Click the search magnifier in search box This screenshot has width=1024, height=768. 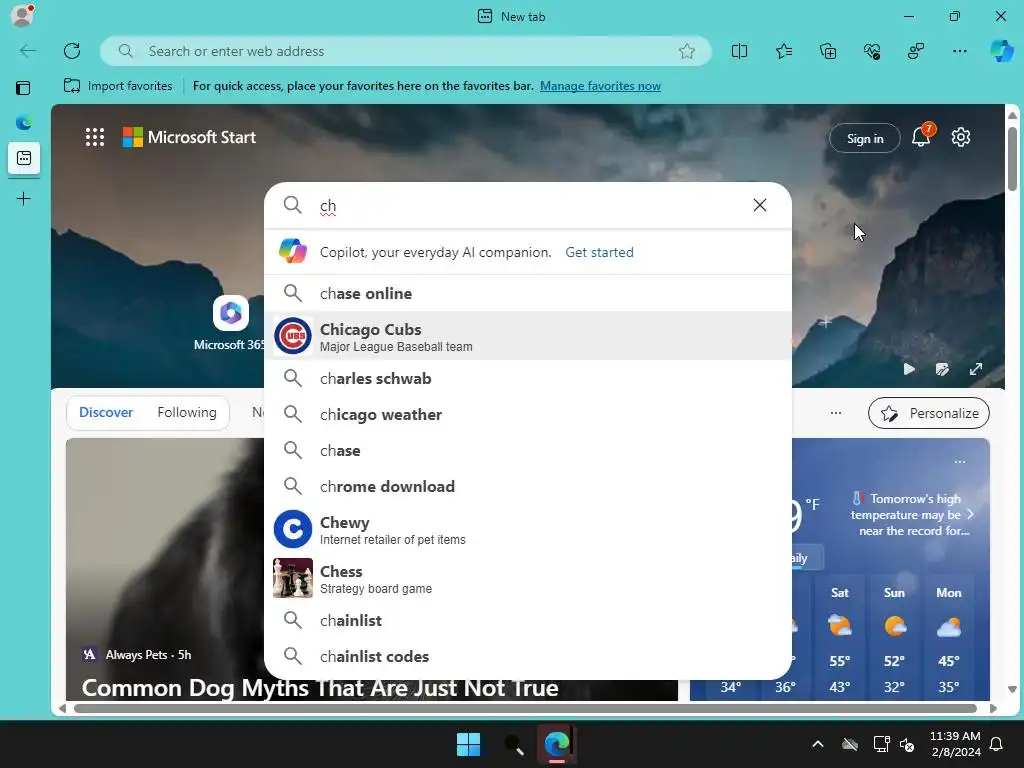293,205
